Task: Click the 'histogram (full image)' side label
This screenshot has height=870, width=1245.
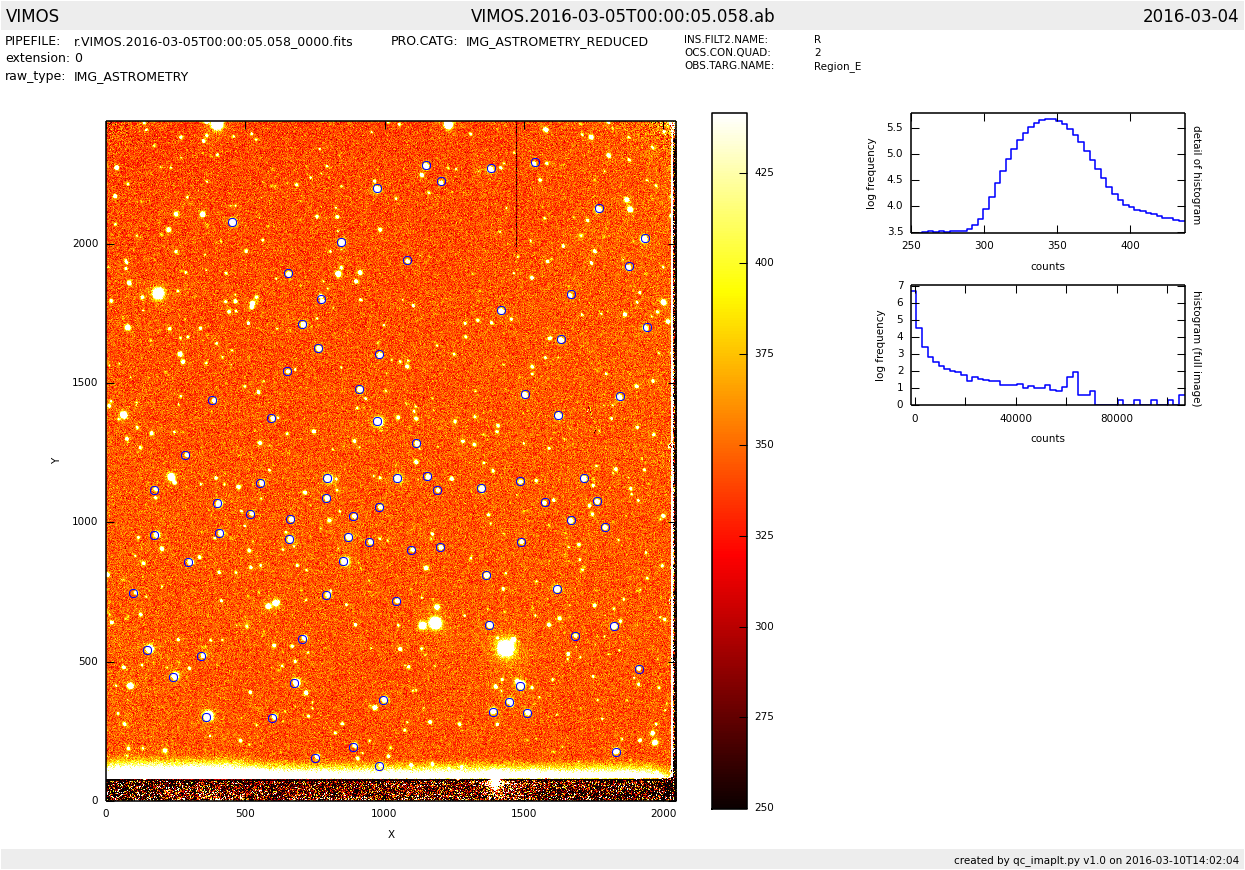Action: tap(1196, 348)
